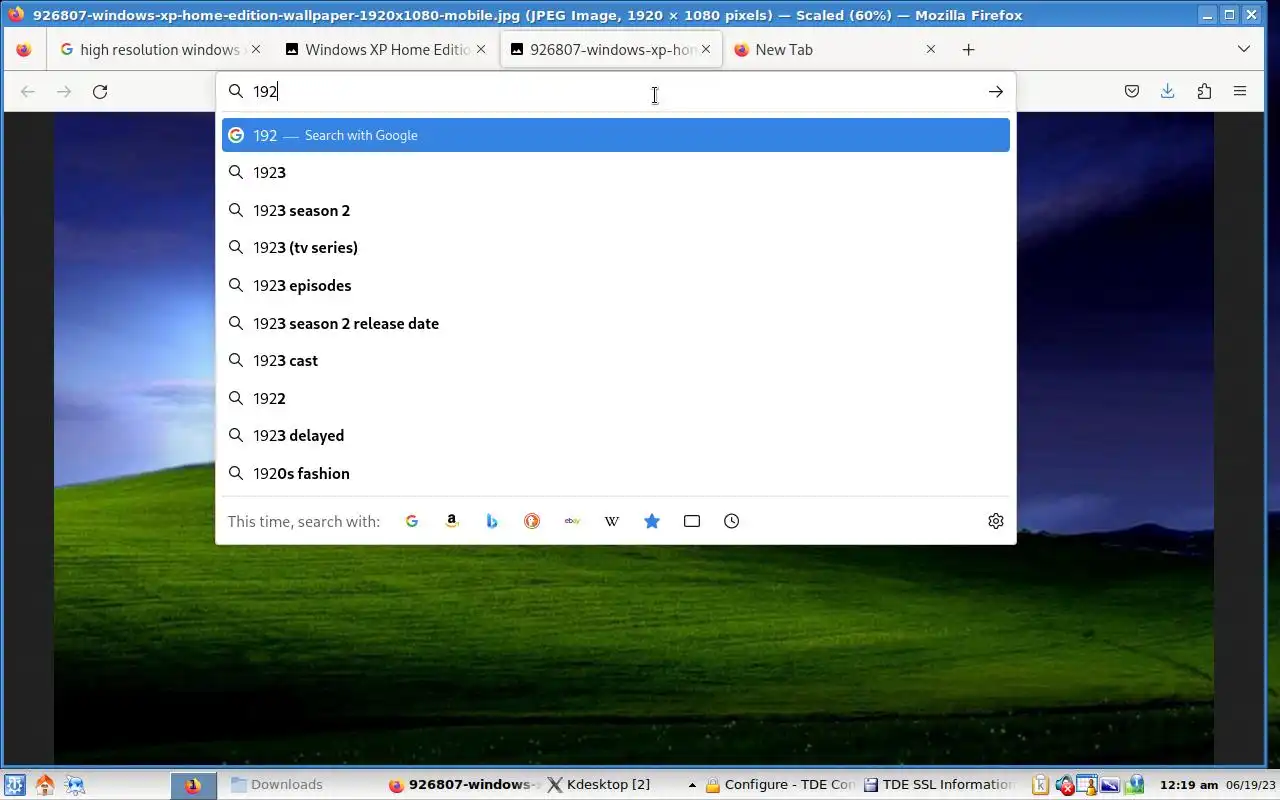This screenshot has width=1280, height=800.
Task: Open the calendar/organizer tray icon
Action: (x=1087, y=785)
